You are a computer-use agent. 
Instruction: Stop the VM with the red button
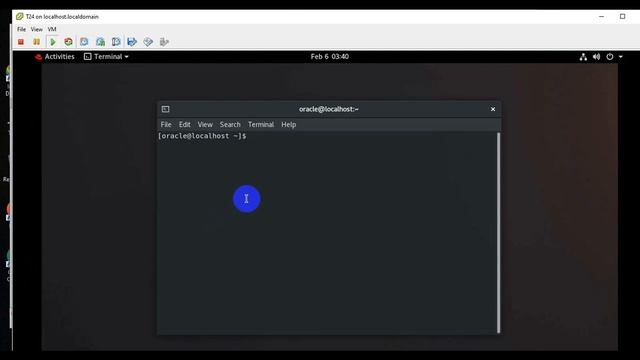click(21, 42)
